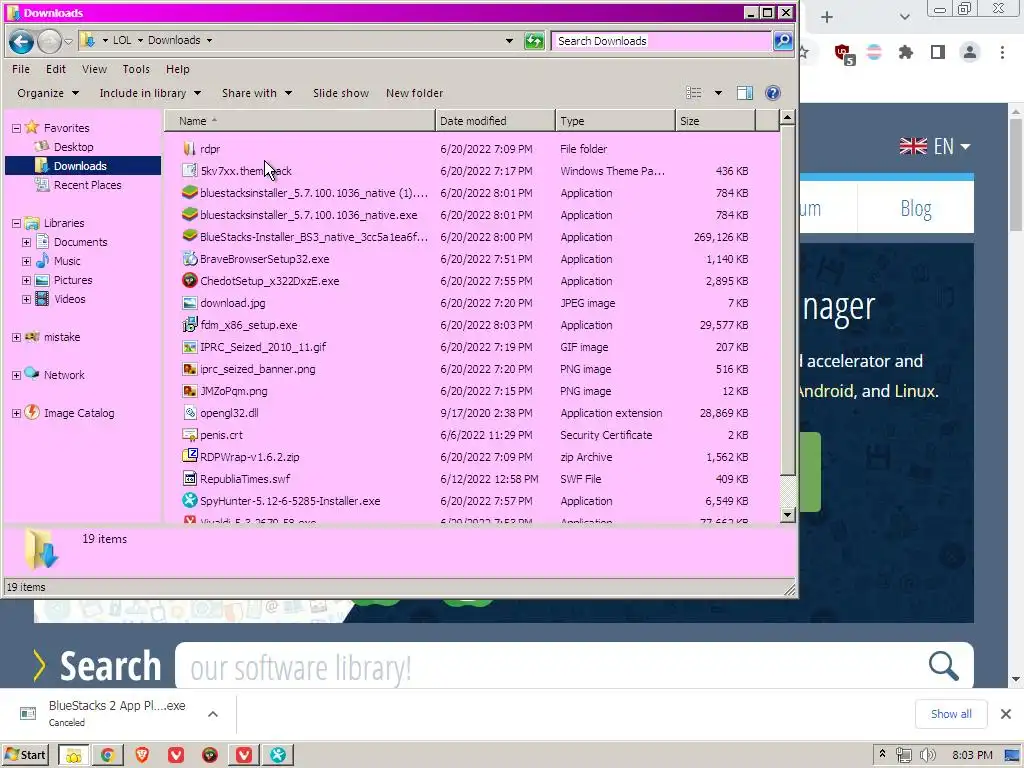Click the Start button
Screen dimensions: 1024x768
26,756
